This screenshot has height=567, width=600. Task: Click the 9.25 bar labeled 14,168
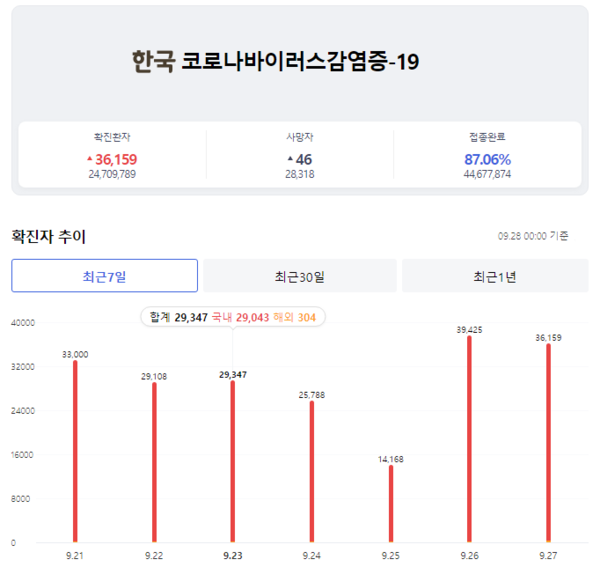point(391,503)
